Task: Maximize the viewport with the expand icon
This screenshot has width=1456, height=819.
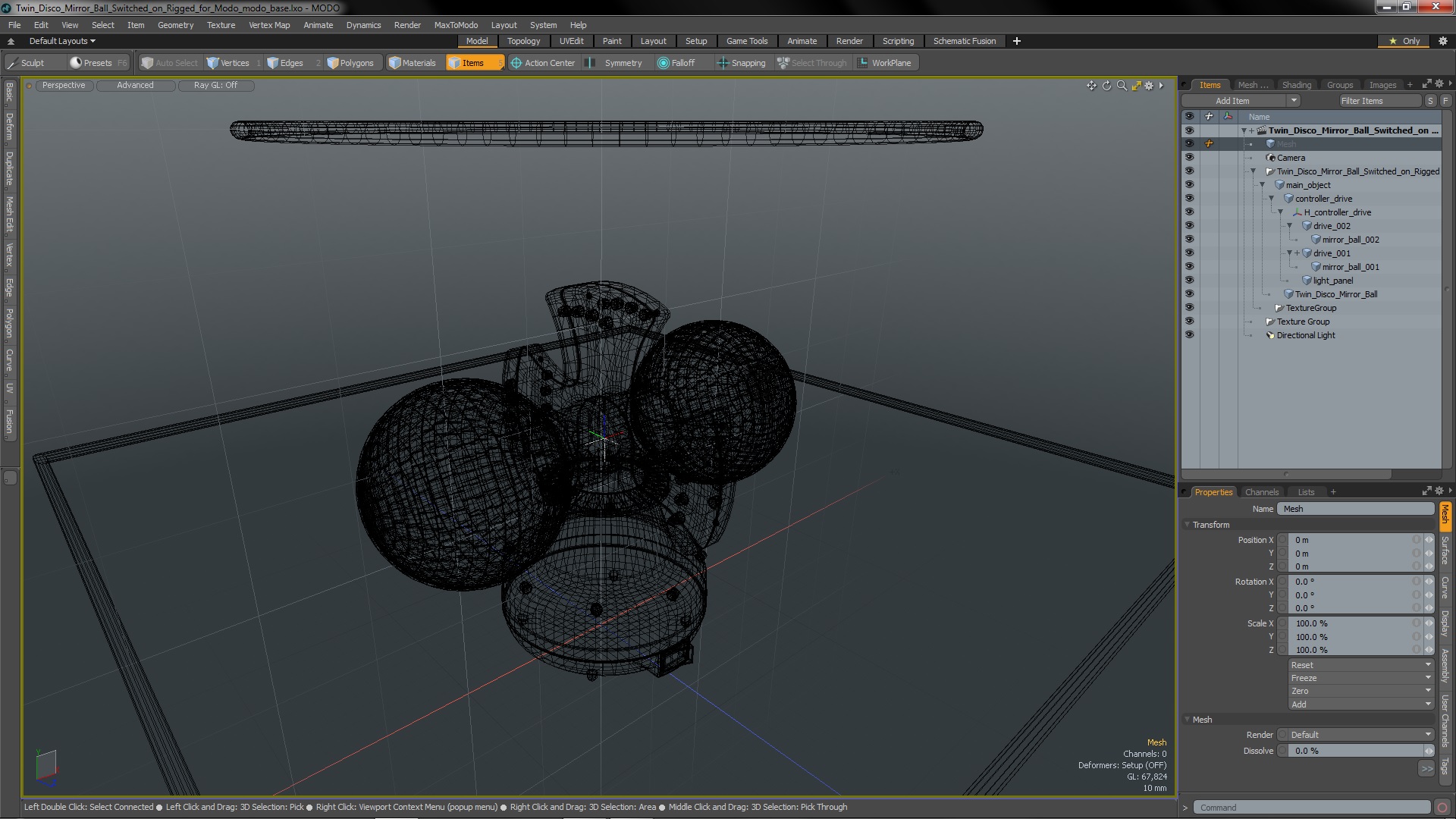Action: click(1136, 86)
